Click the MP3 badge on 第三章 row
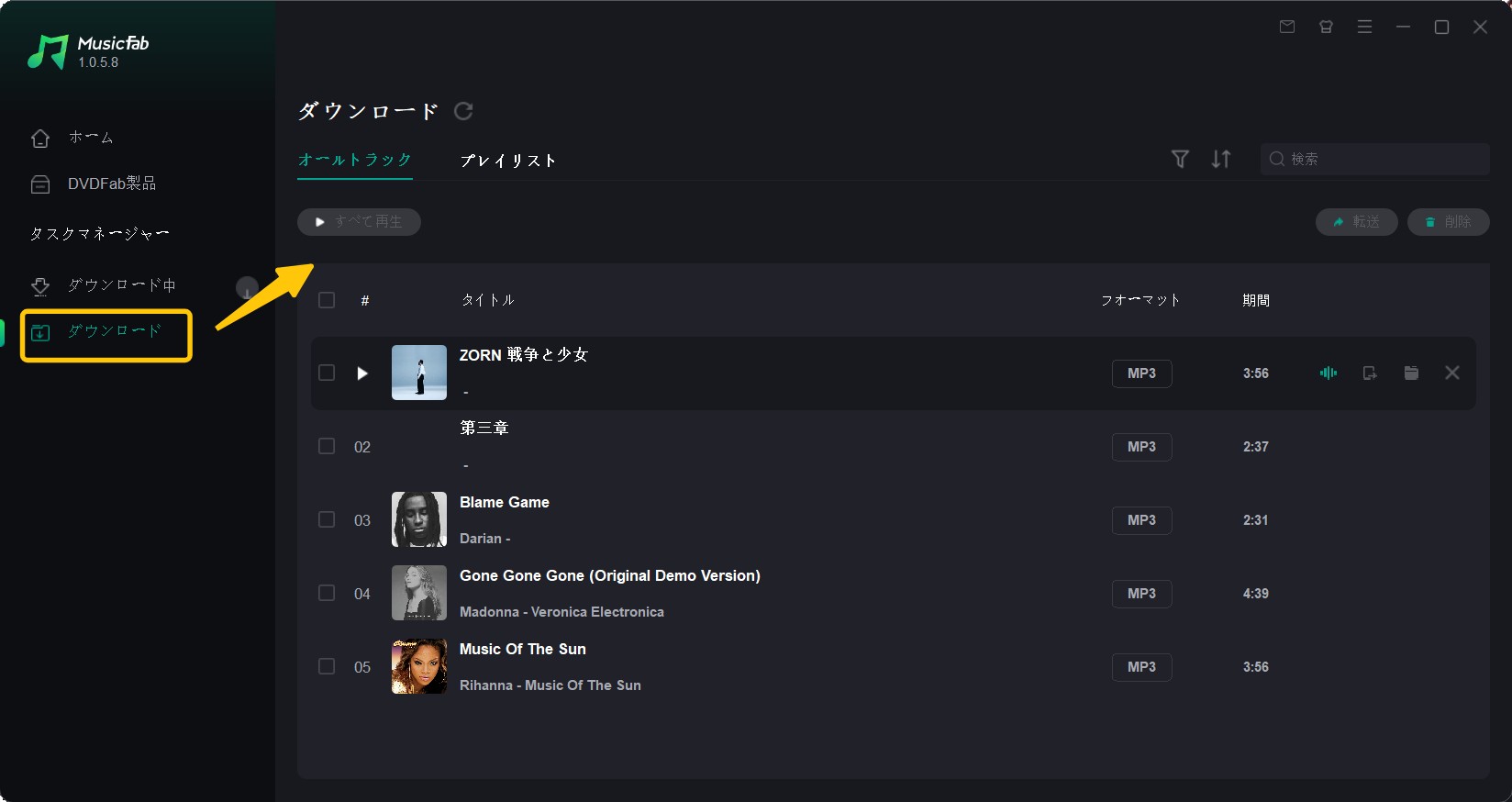The height and width of the screenshot is (802, 1512). (1141, 447)
